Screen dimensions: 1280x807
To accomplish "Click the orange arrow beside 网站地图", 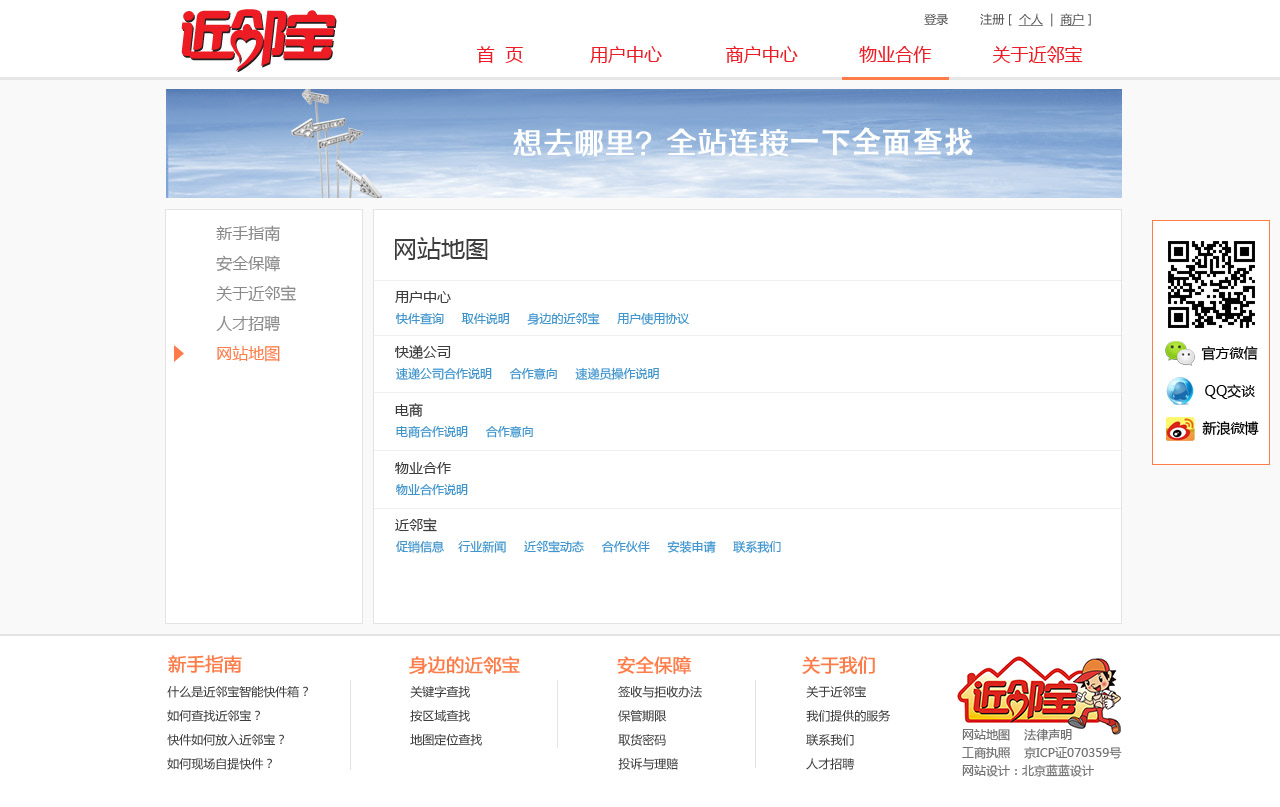I will (x=179, y=353).
